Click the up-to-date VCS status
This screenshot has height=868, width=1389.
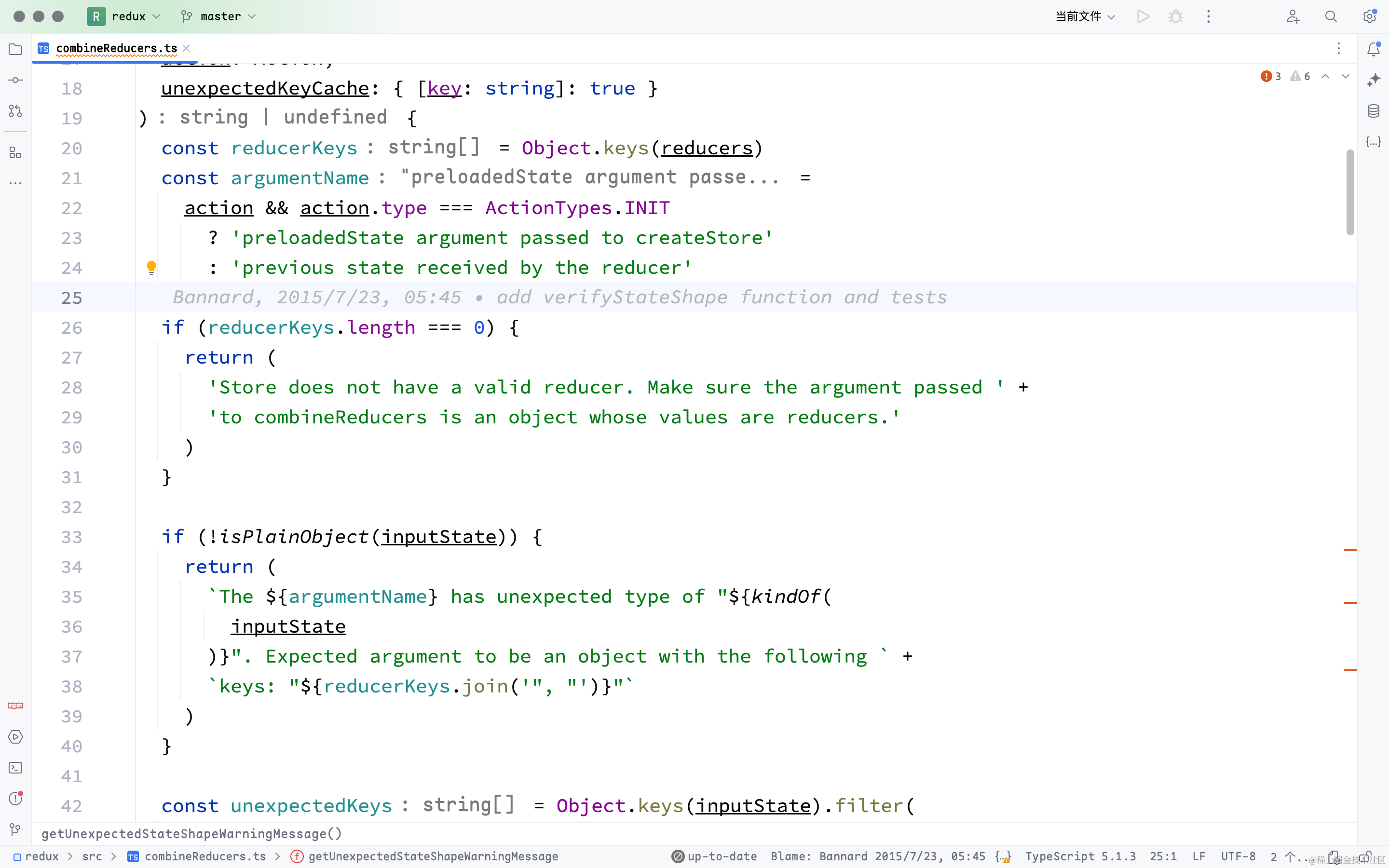click(x=714, y=856)
